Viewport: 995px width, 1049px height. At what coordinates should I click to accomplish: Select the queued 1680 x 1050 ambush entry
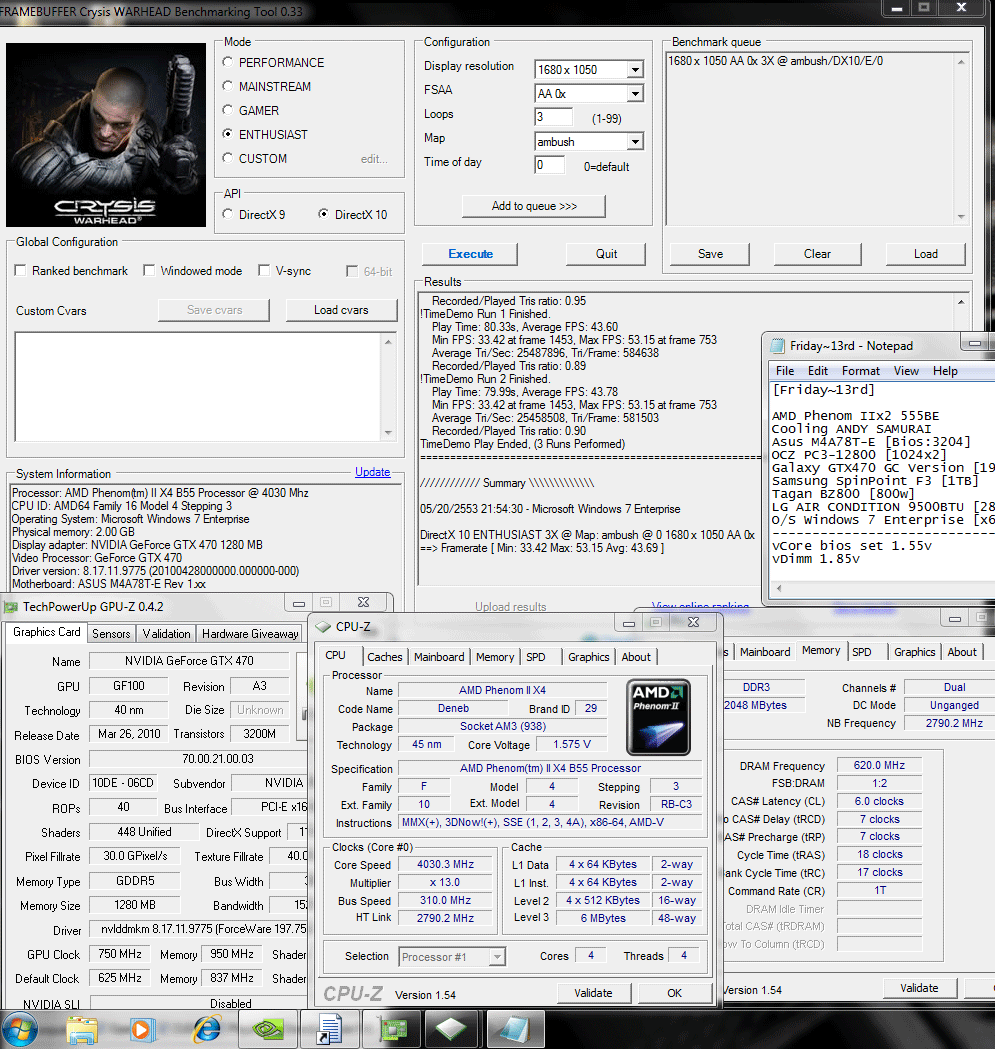pos(776,61)
